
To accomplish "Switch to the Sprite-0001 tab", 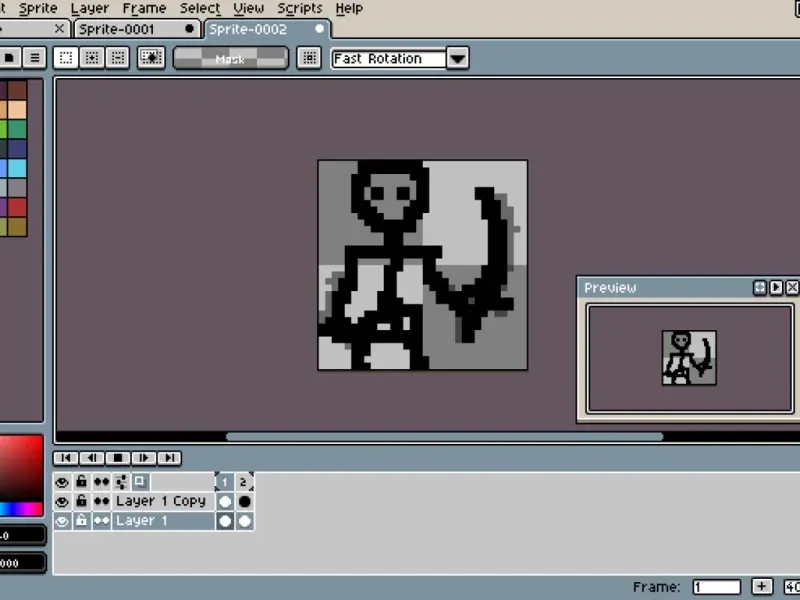I will 136,29.
